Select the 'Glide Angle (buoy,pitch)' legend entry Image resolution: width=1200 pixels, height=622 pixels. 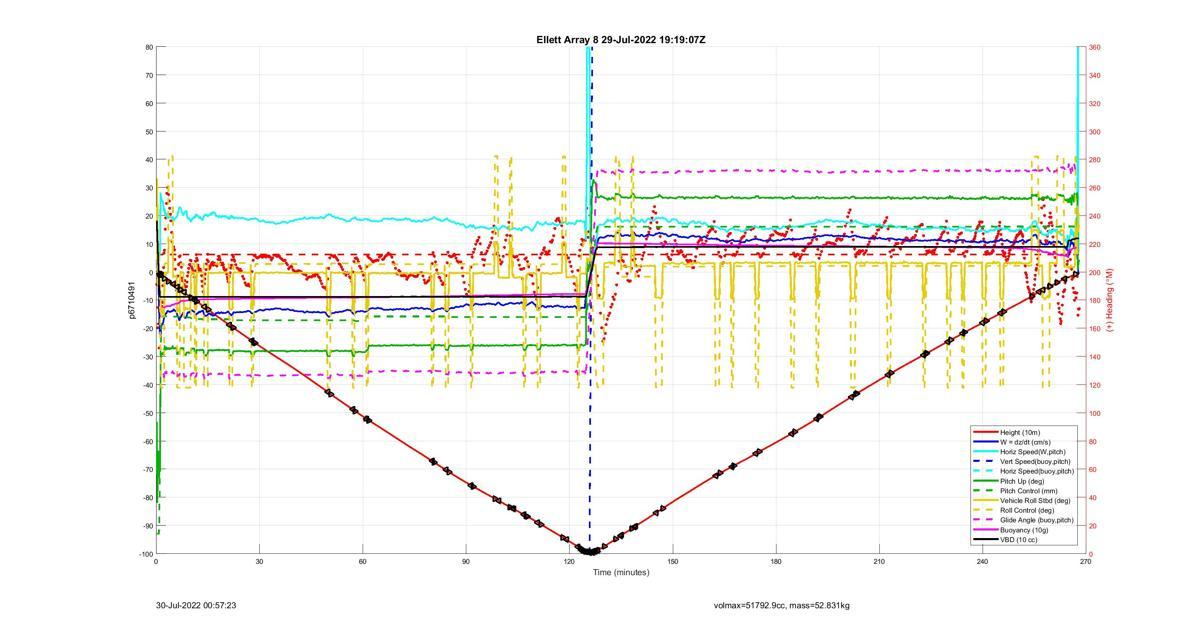click(1037, 520)
